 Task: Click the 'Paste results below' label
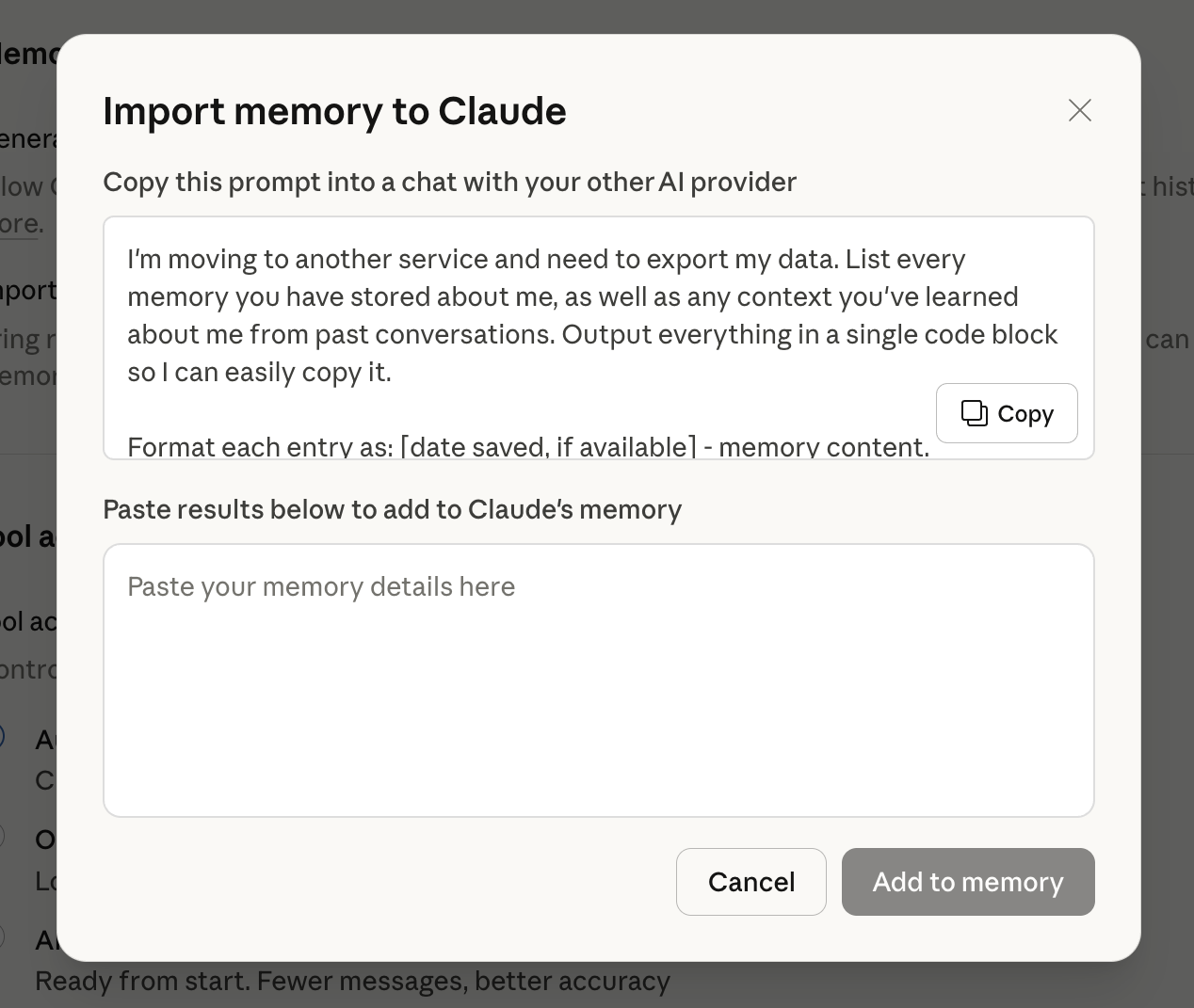point(392,509)
